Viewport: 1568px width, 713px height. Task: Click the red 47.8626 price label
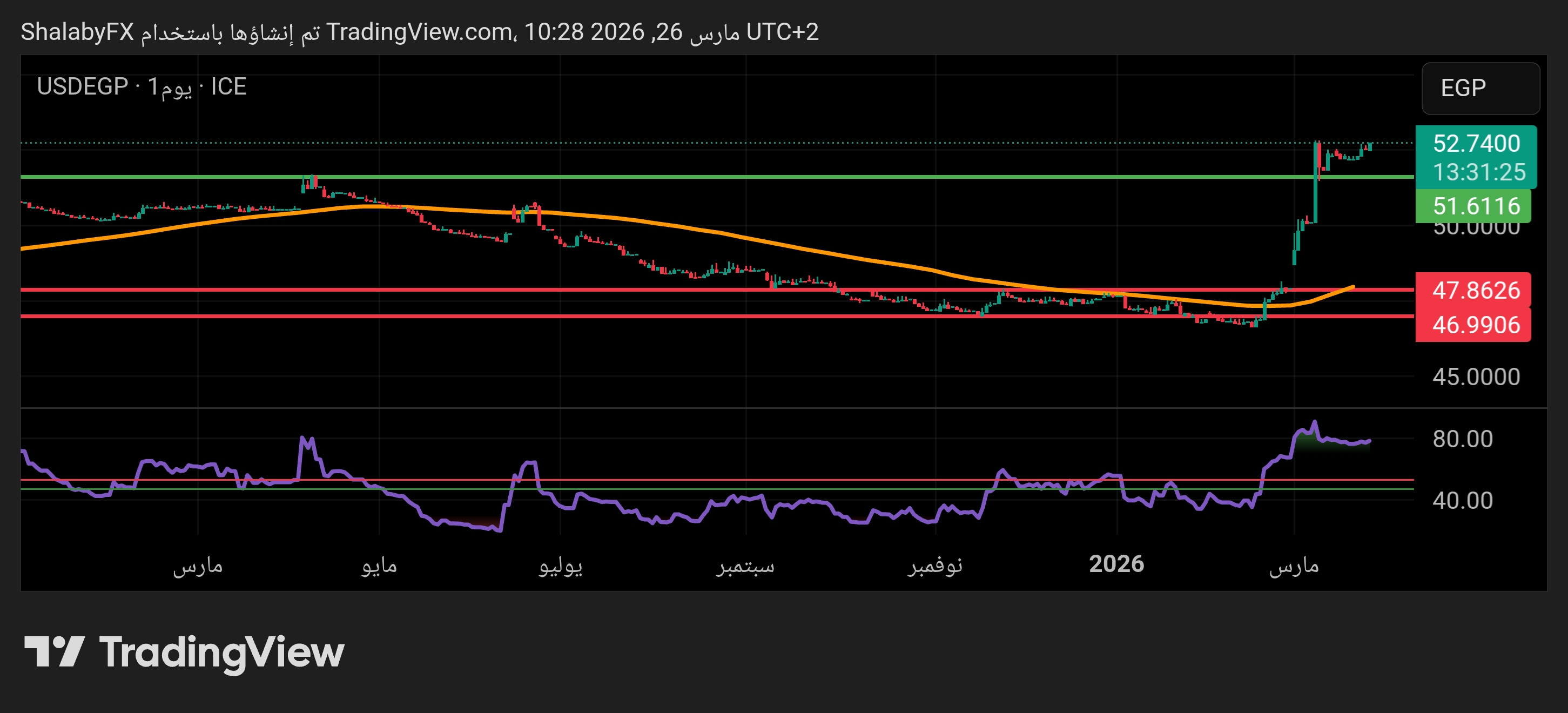tap(1476, 291)
